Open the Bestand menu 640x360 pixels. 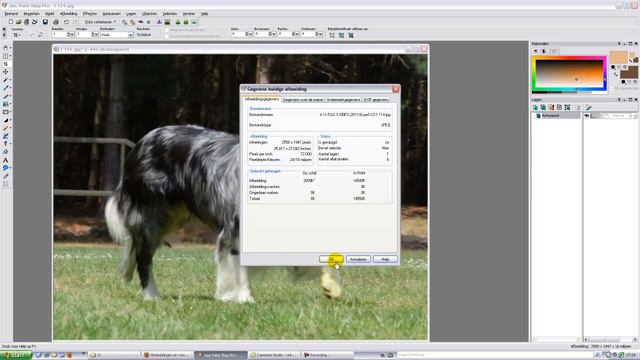[x=11, y=13]
